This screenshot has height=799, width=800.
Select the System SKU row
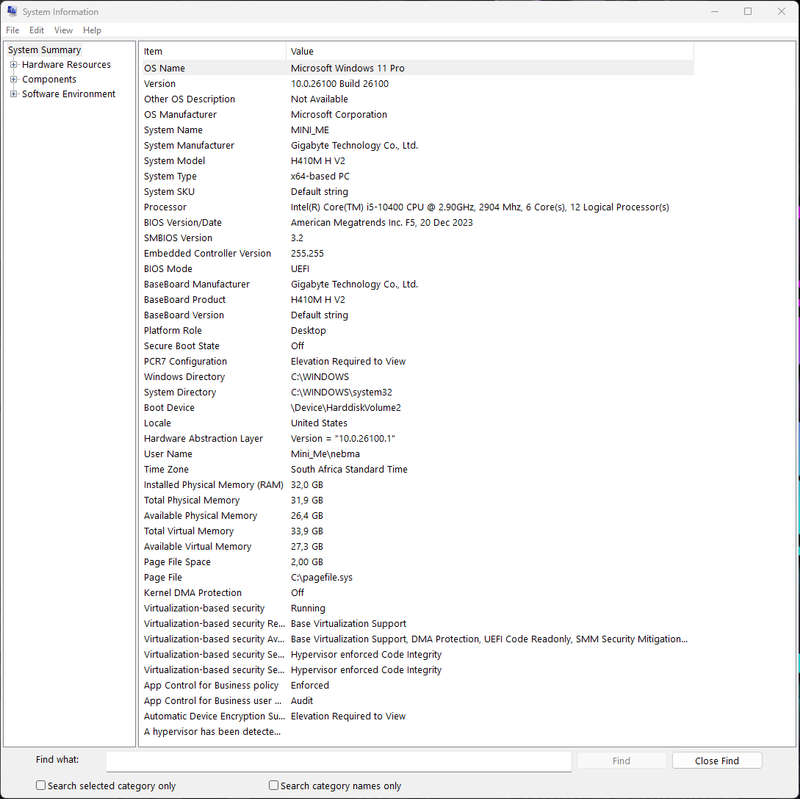point(417,191)
